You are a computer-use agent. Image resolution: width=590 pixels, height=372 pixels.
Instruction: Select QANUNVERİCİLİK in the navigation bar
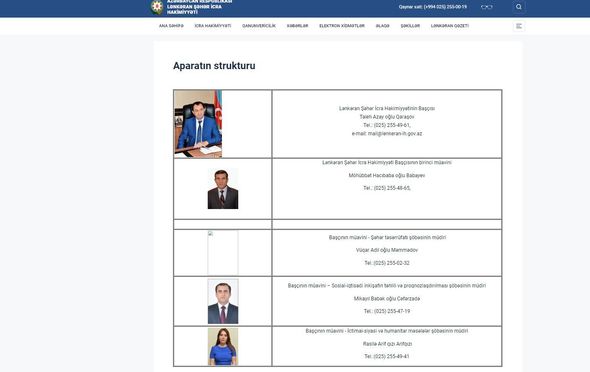(259, 26)
